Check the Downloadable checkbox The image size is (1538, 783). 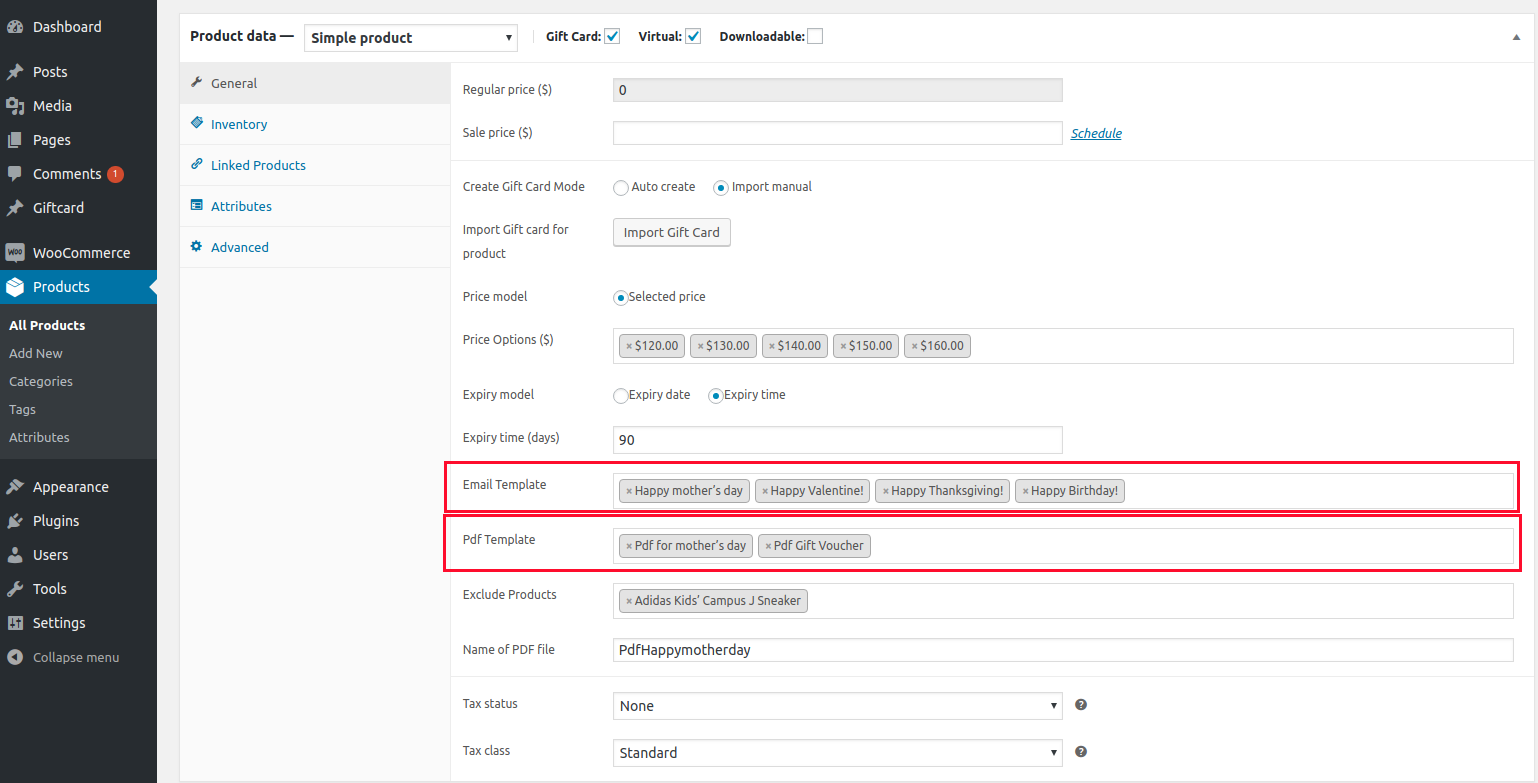pyautogui.click(x=815, y=37)
